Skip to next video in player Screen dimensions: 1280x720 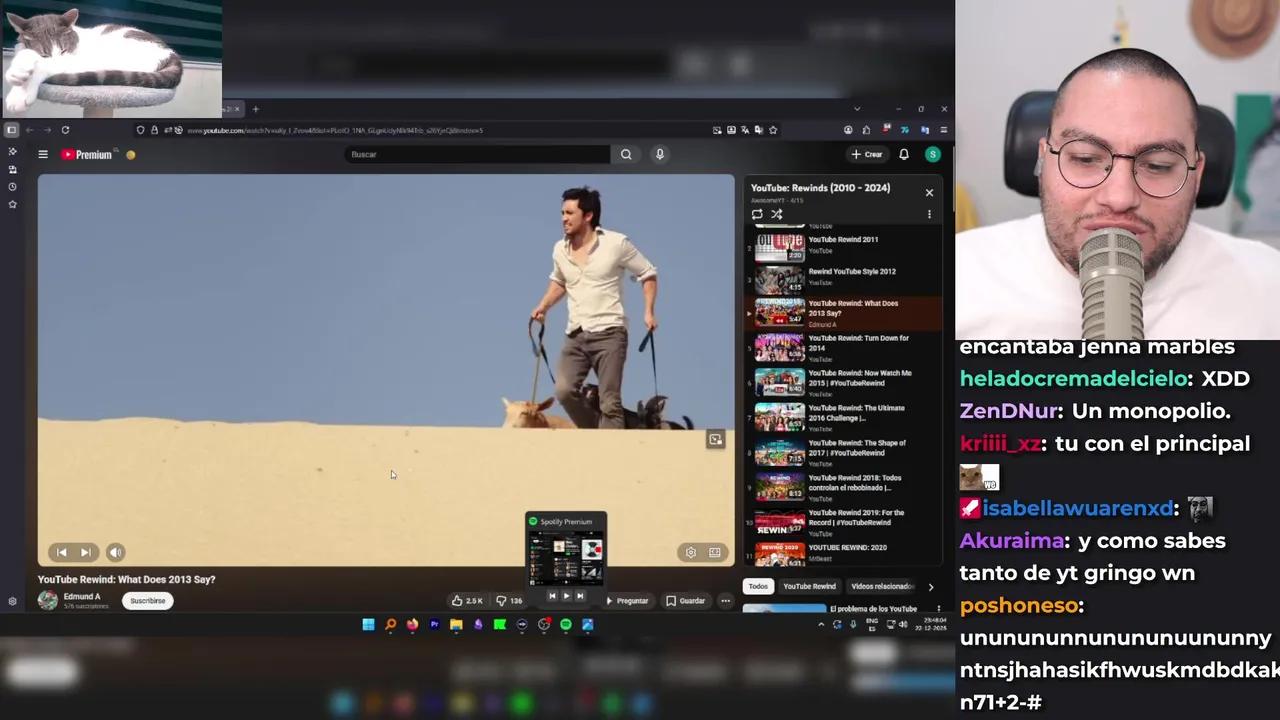click(x=86, y=552)
